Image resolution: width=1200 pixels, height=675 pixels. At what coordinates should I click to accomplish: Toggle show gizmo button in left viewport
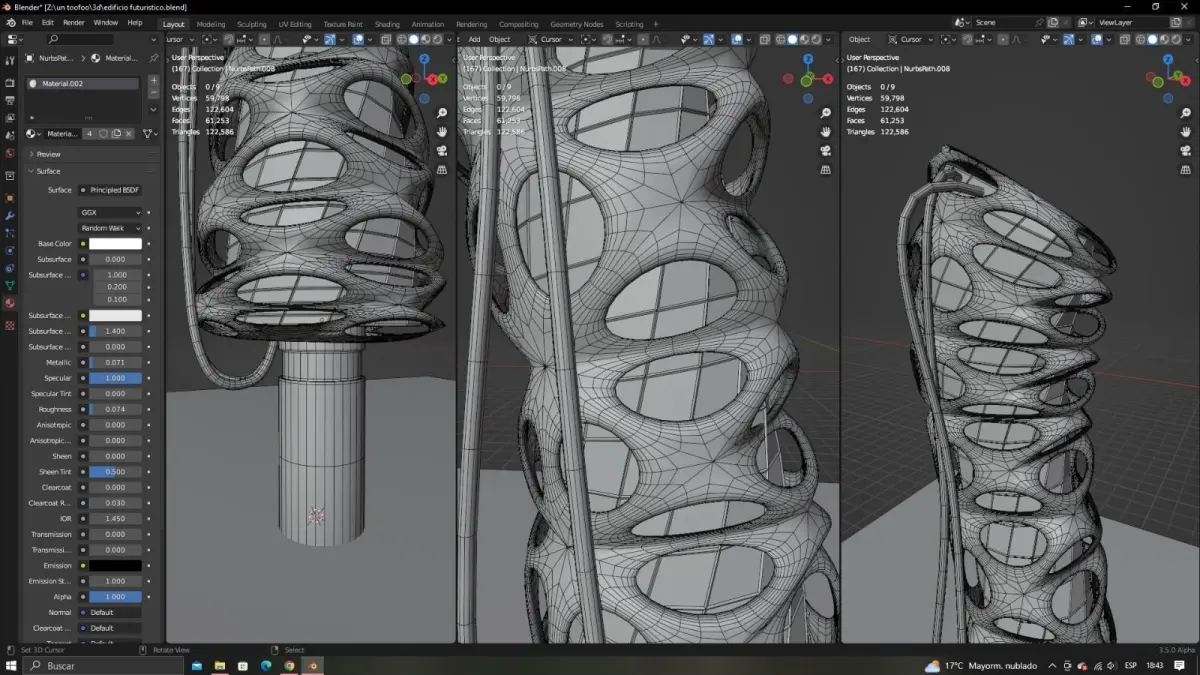point(329,39)
